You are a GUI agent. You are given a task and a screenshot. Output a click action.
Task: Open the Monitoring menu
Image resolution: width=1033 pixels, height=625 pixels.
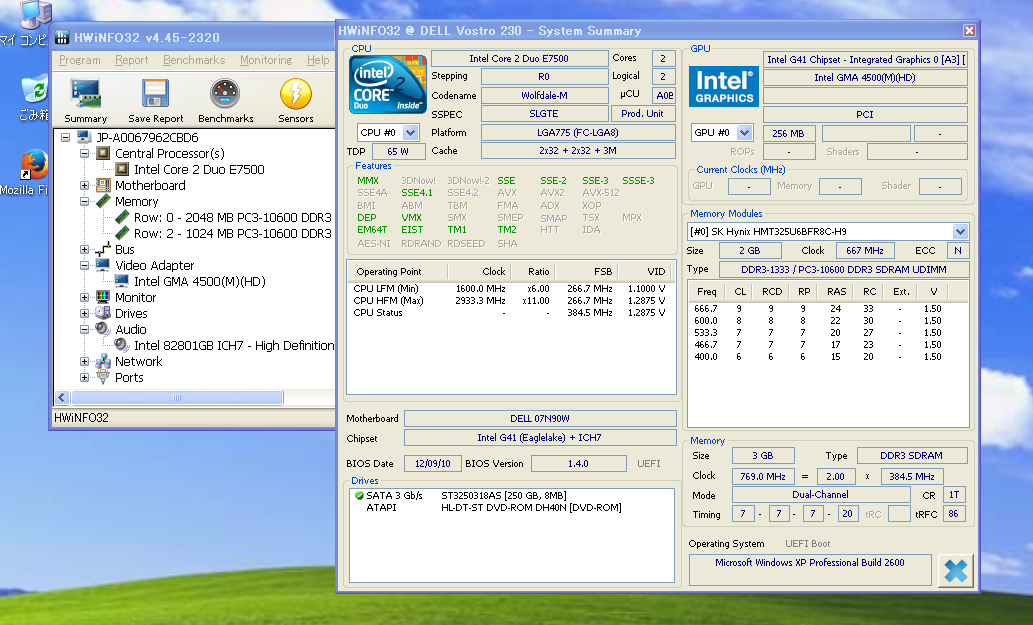[265, 60]
